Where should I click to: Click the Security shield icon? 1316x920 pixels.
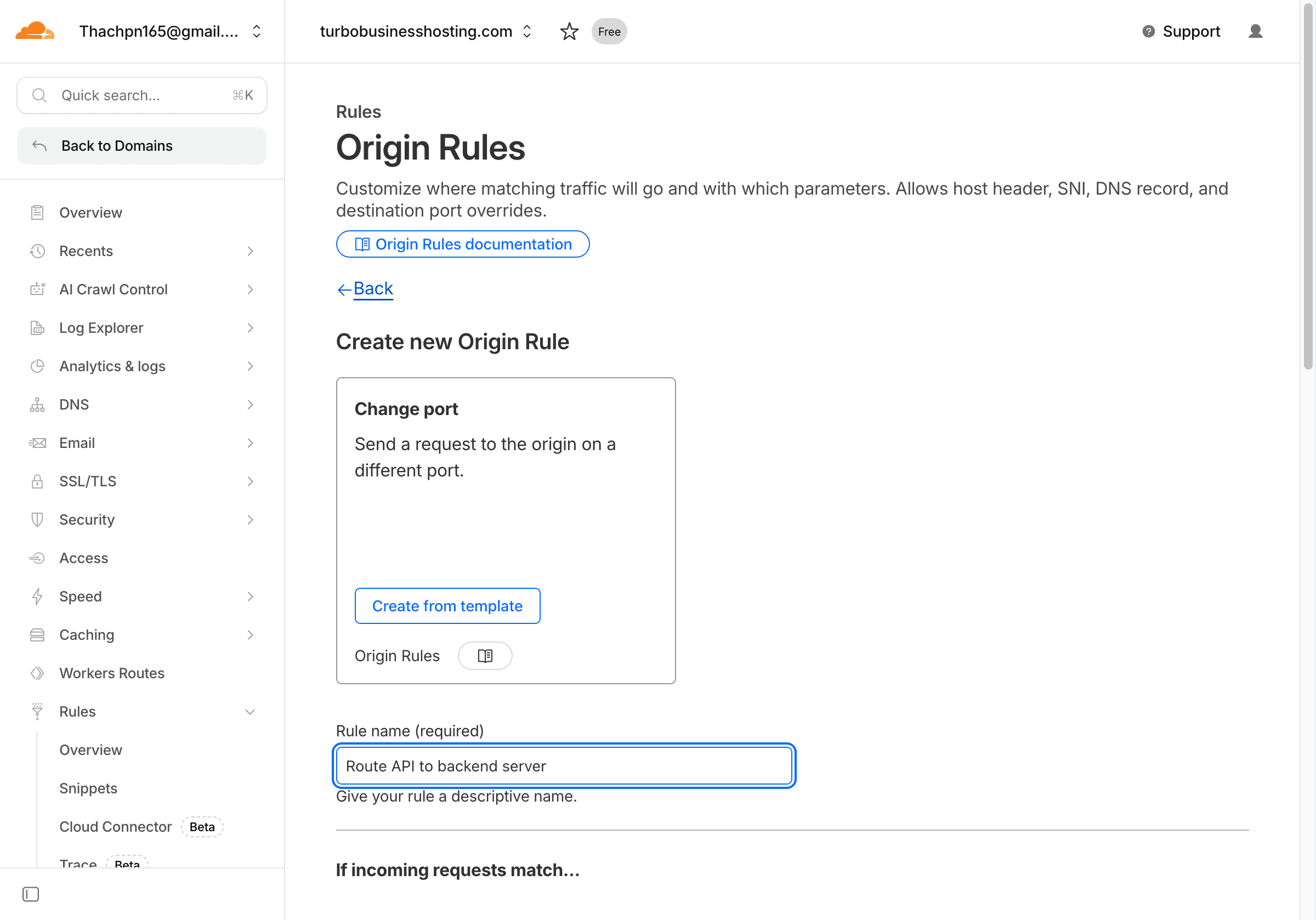point(37,519)
